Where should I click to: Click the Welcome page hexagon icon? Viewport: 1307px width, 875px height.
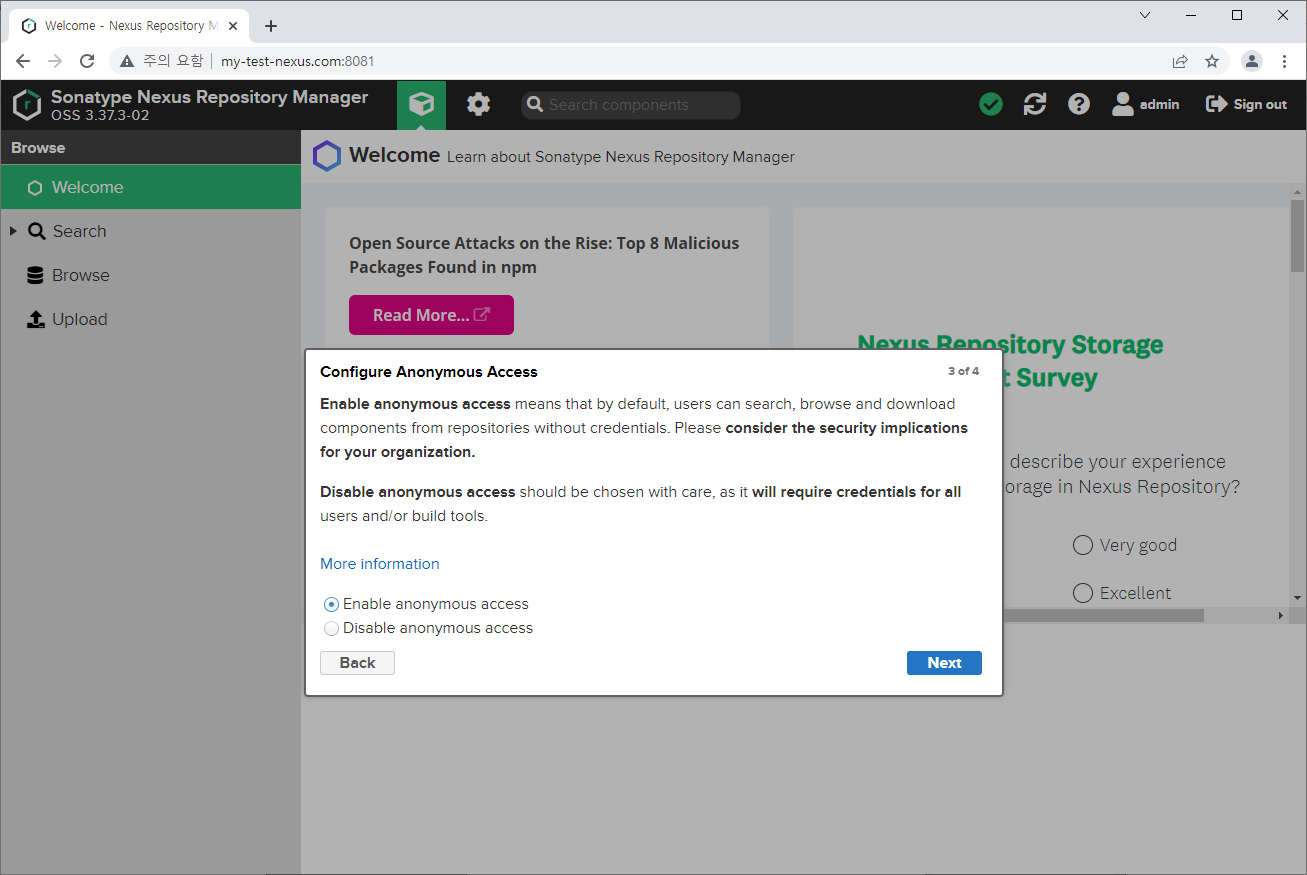(x=326, y=156)
